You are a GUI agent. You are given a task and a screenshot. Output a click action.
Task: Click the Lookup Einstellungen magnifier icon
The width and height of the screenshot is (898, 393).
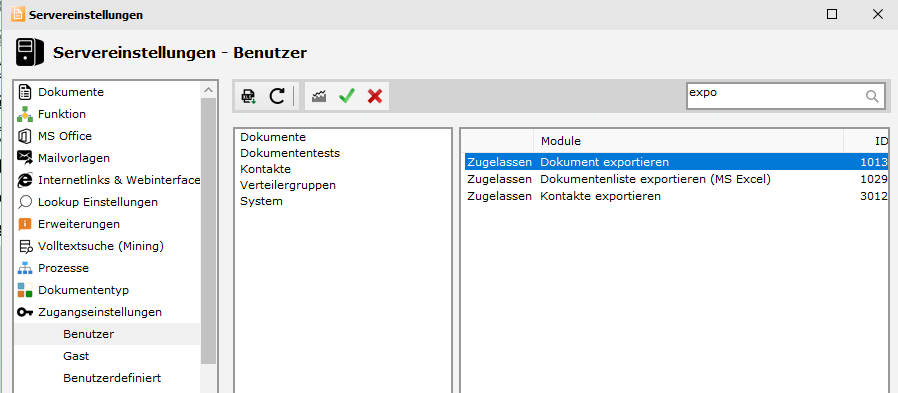click(25, 202)
